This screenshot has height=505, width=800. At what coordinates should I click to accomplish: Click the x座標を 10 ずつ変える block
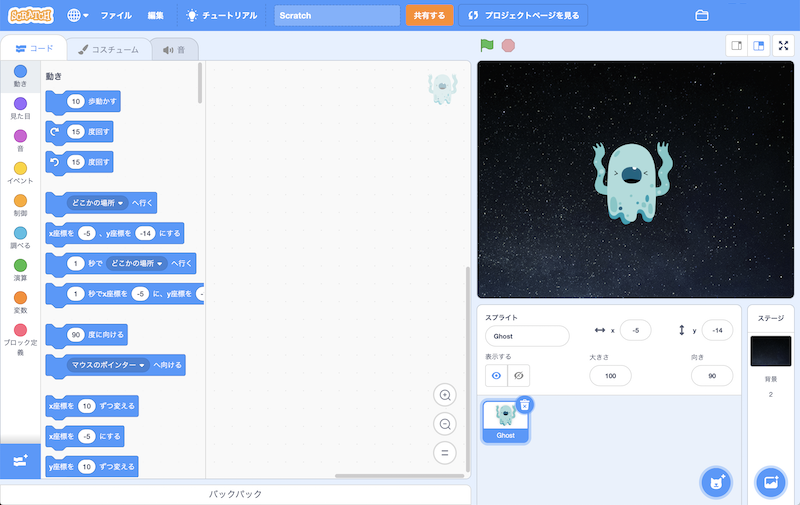[92, 406]
